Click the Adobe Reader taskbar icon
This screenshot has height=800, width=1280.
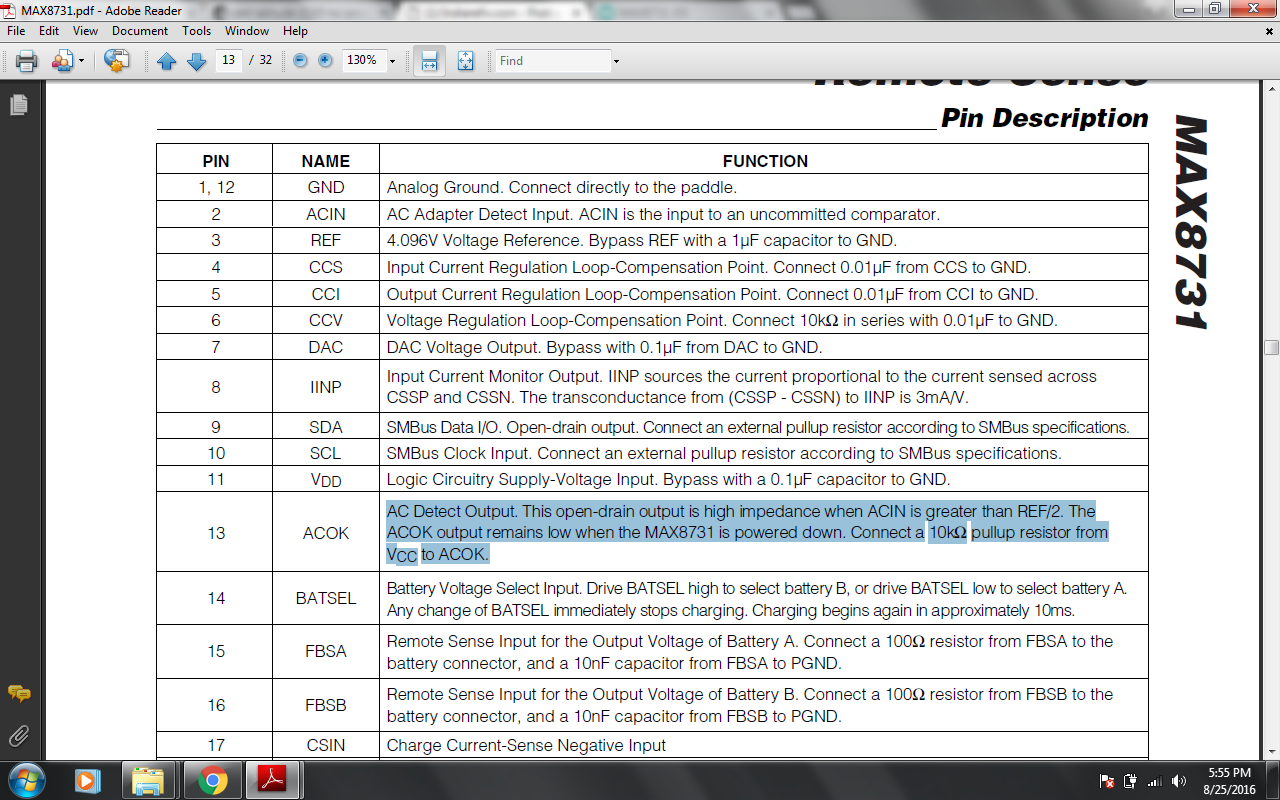[x=274, y=780]
